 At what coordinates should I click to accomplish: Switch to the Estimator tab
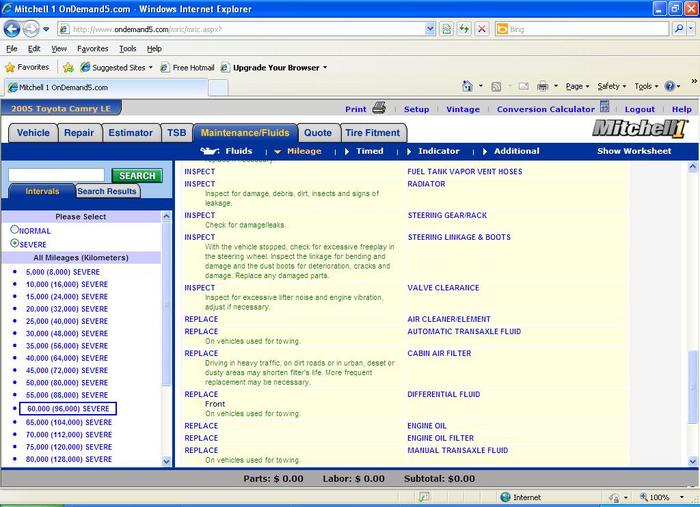(x=131, y=133)
